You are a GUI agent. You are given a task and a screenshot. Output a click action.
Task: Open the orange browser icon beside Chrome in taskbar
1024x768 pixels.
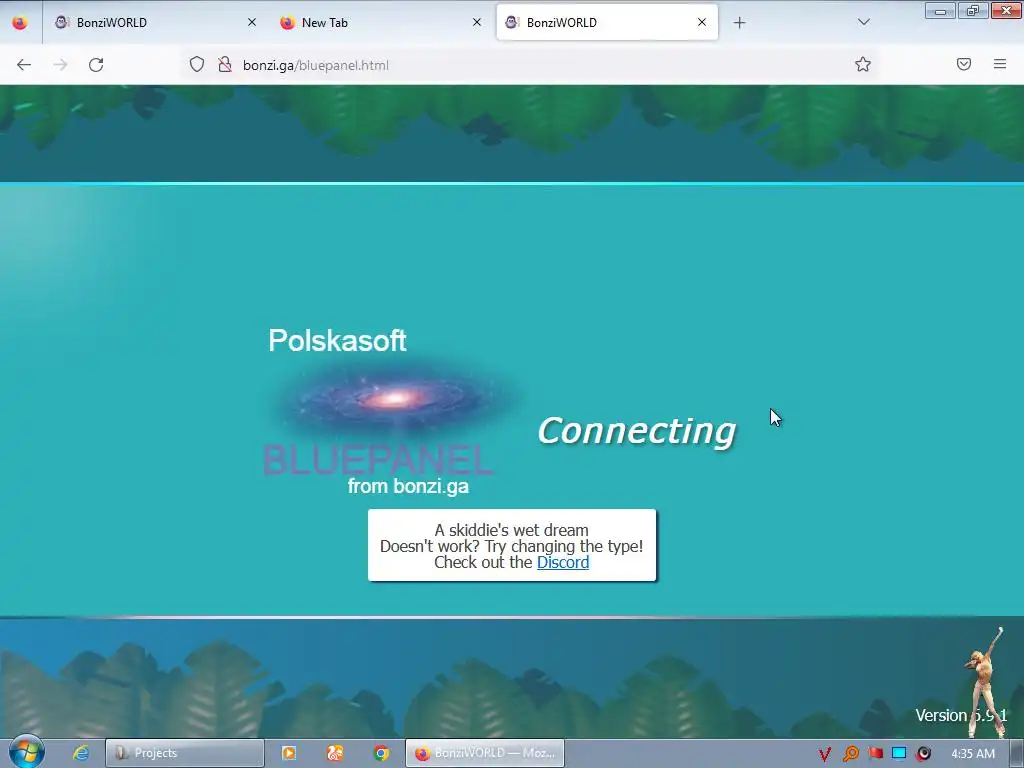335,753
